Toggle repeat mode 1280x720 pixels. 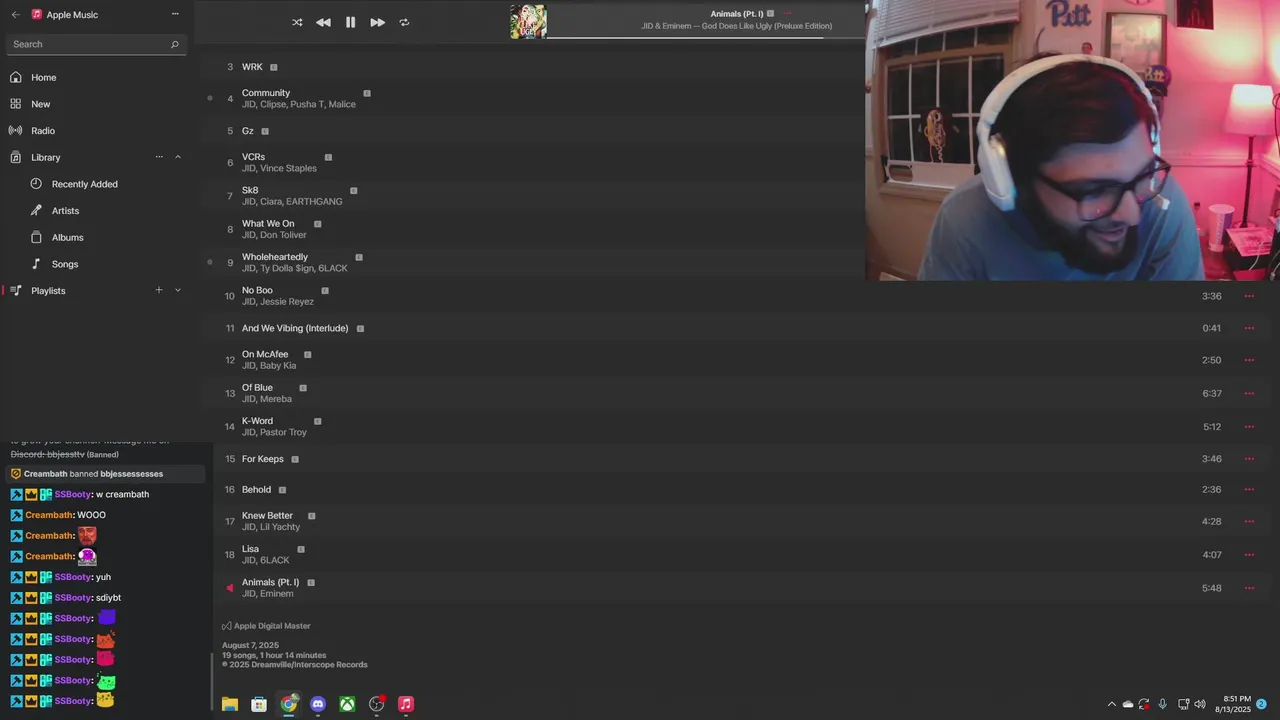404,22
